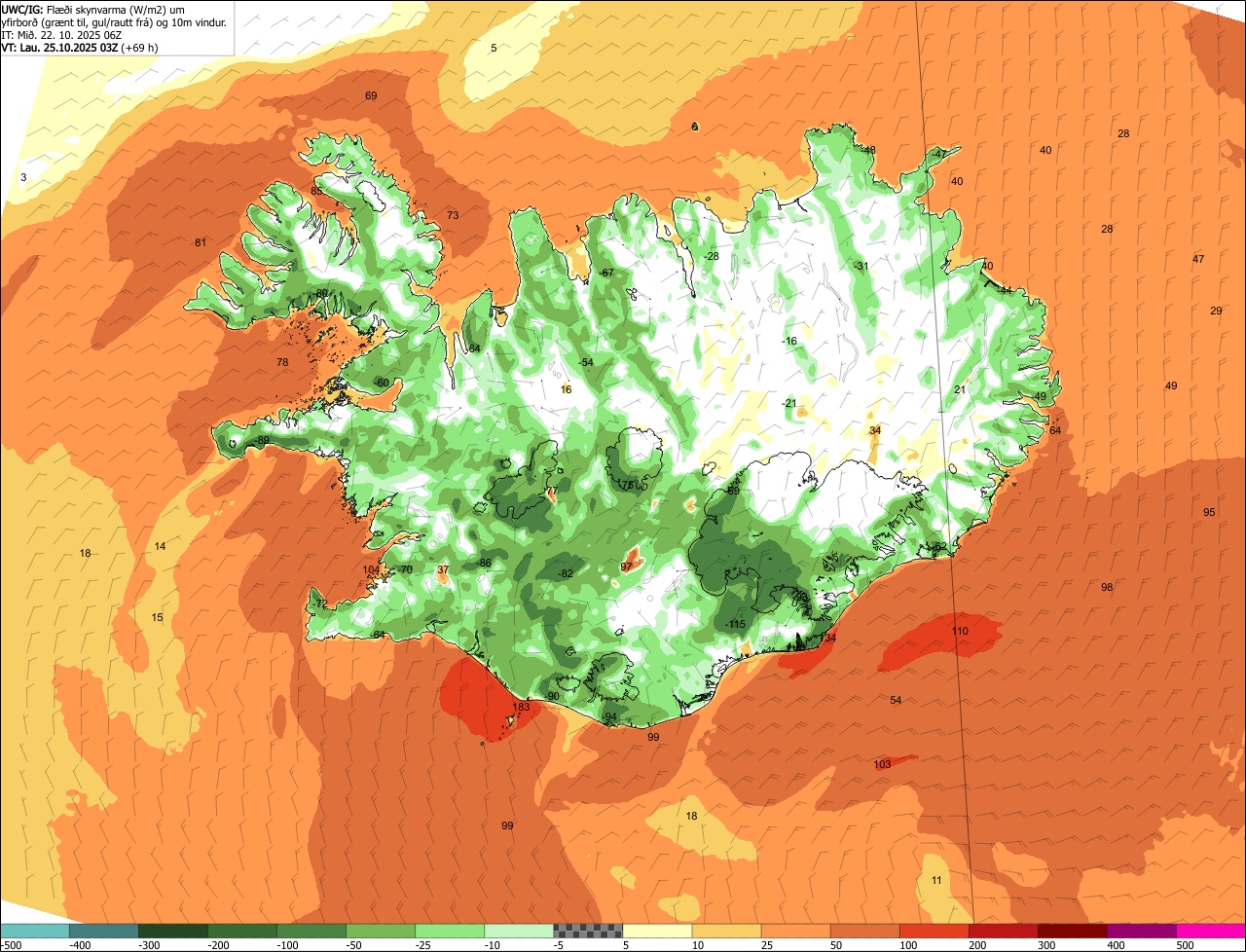Click the valid time line 'VT: Lau. 25.10.2025 03Z (+69 h)'
Image resolution: width=1246 pixels, height=952 pixels.
(81, 47)
